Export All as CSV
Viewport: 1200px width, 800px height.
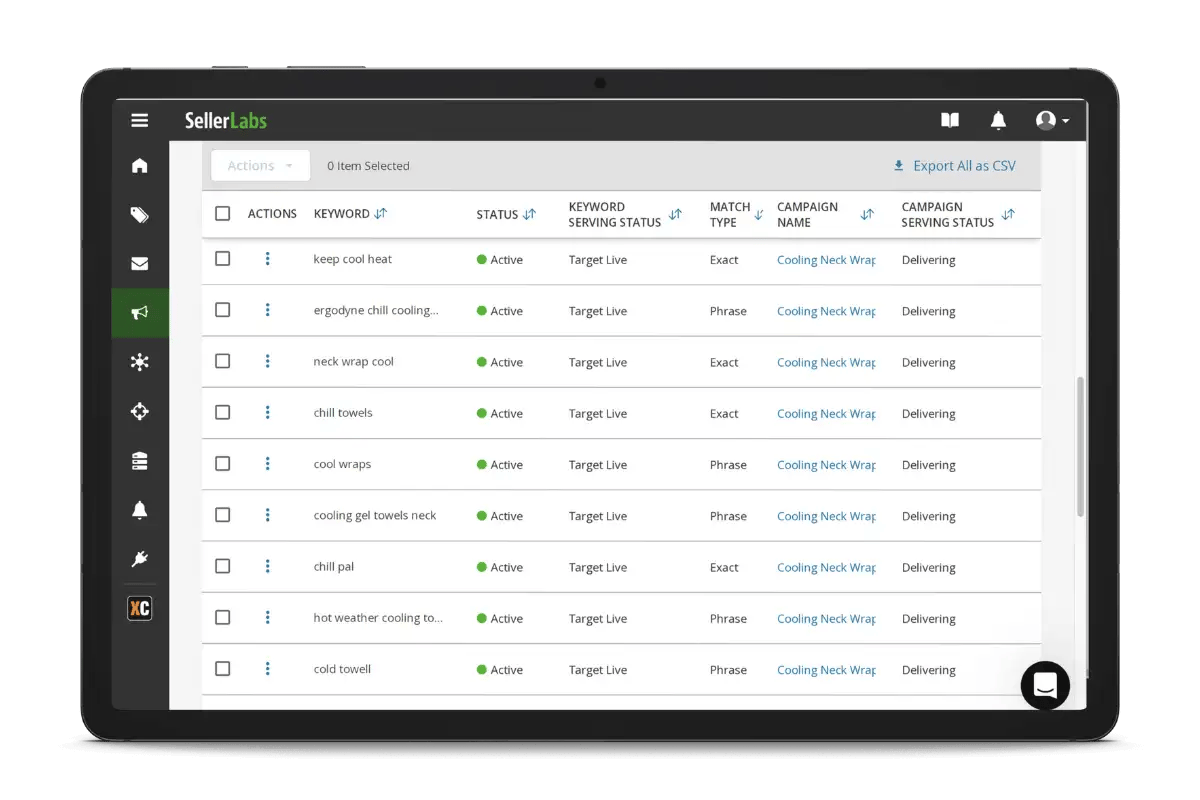tap(954, 166)
